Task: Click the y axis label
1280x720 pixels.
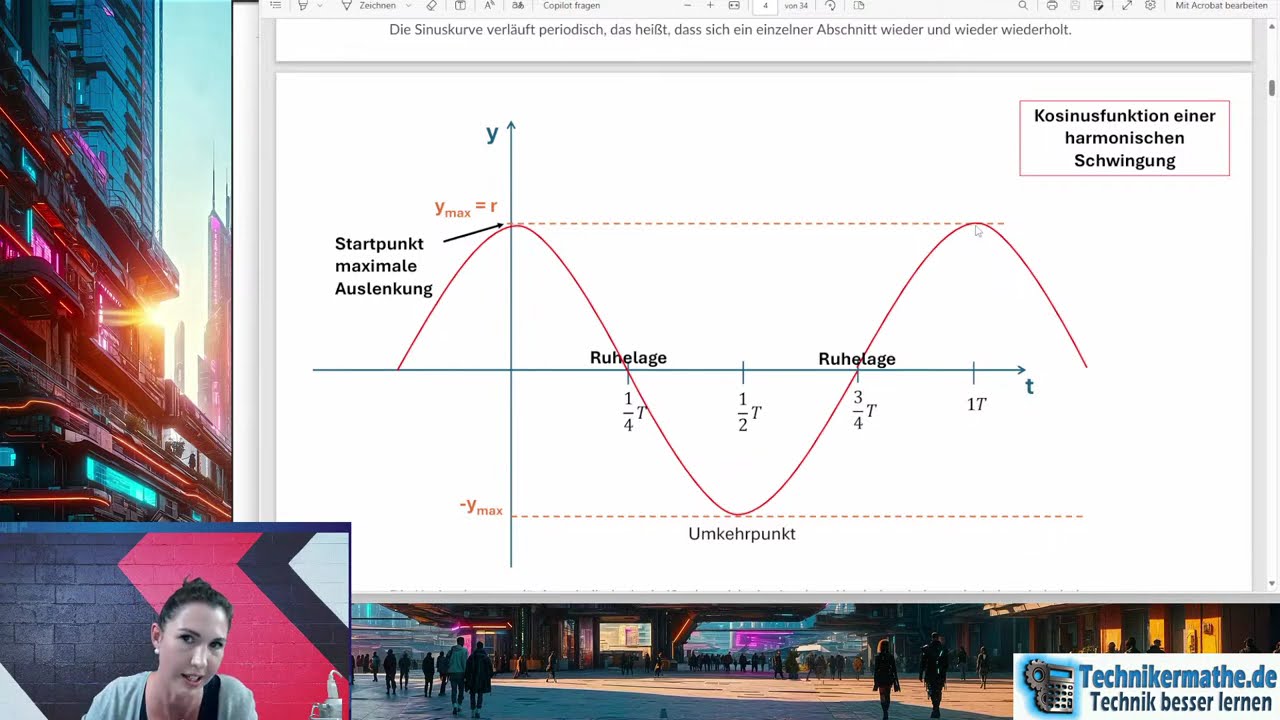Action: tap(492, 133)
